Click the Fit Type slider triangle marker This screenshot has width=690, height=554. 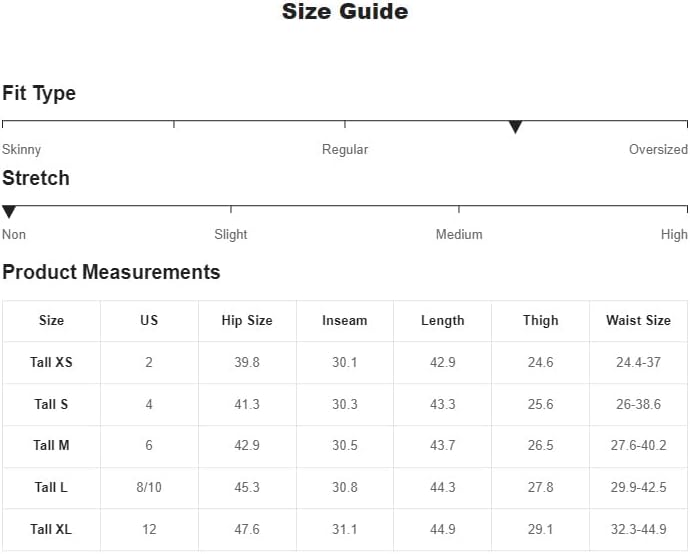pos(515,127)
